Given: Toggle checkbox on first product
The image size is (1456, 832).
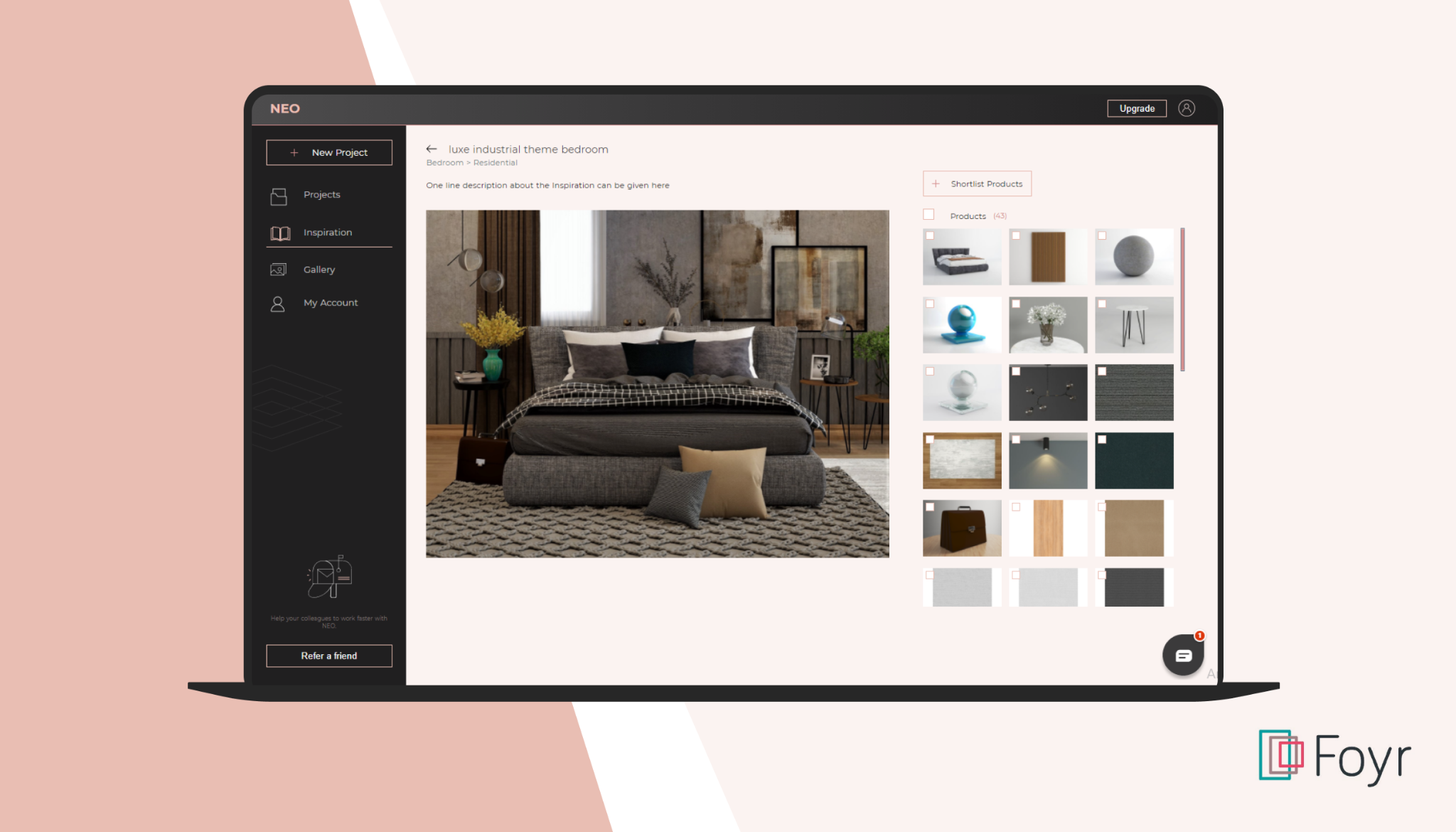Looking at the screenshot, I should coord(930,236).
